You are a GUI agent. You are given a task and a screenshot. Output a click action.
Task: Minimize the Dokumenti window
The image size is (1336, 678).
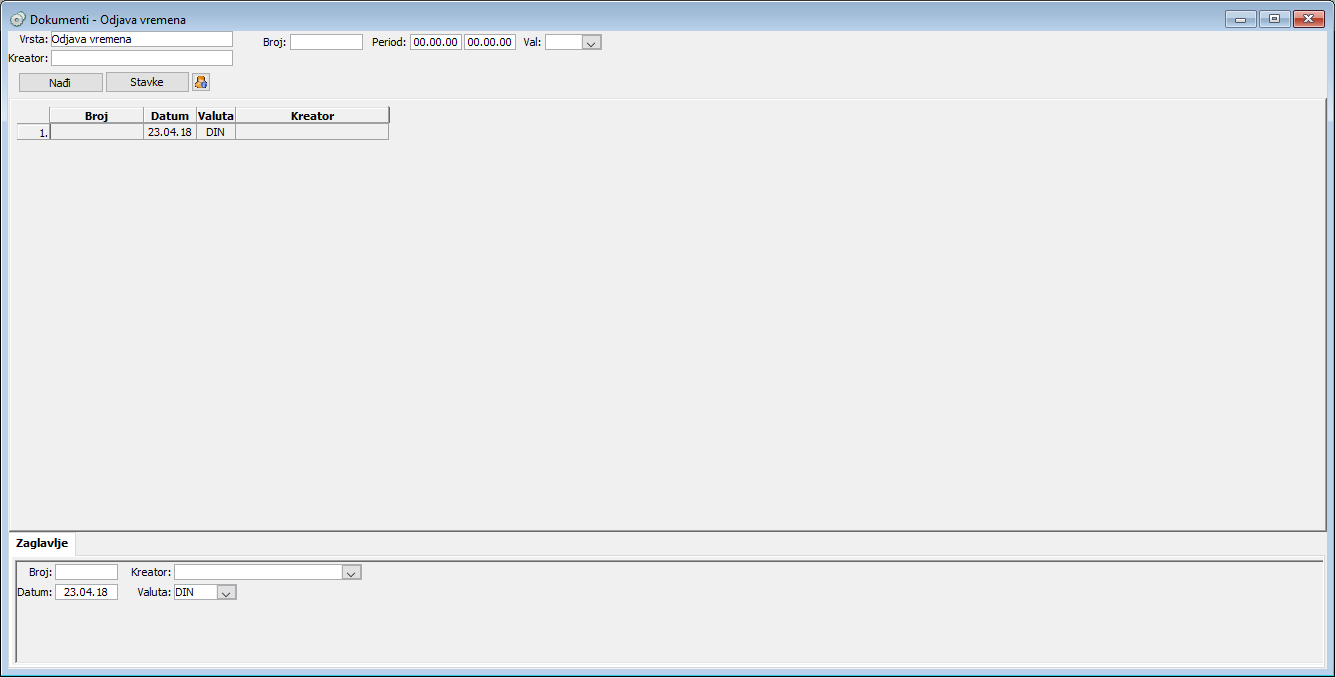tap(1240, 19)
